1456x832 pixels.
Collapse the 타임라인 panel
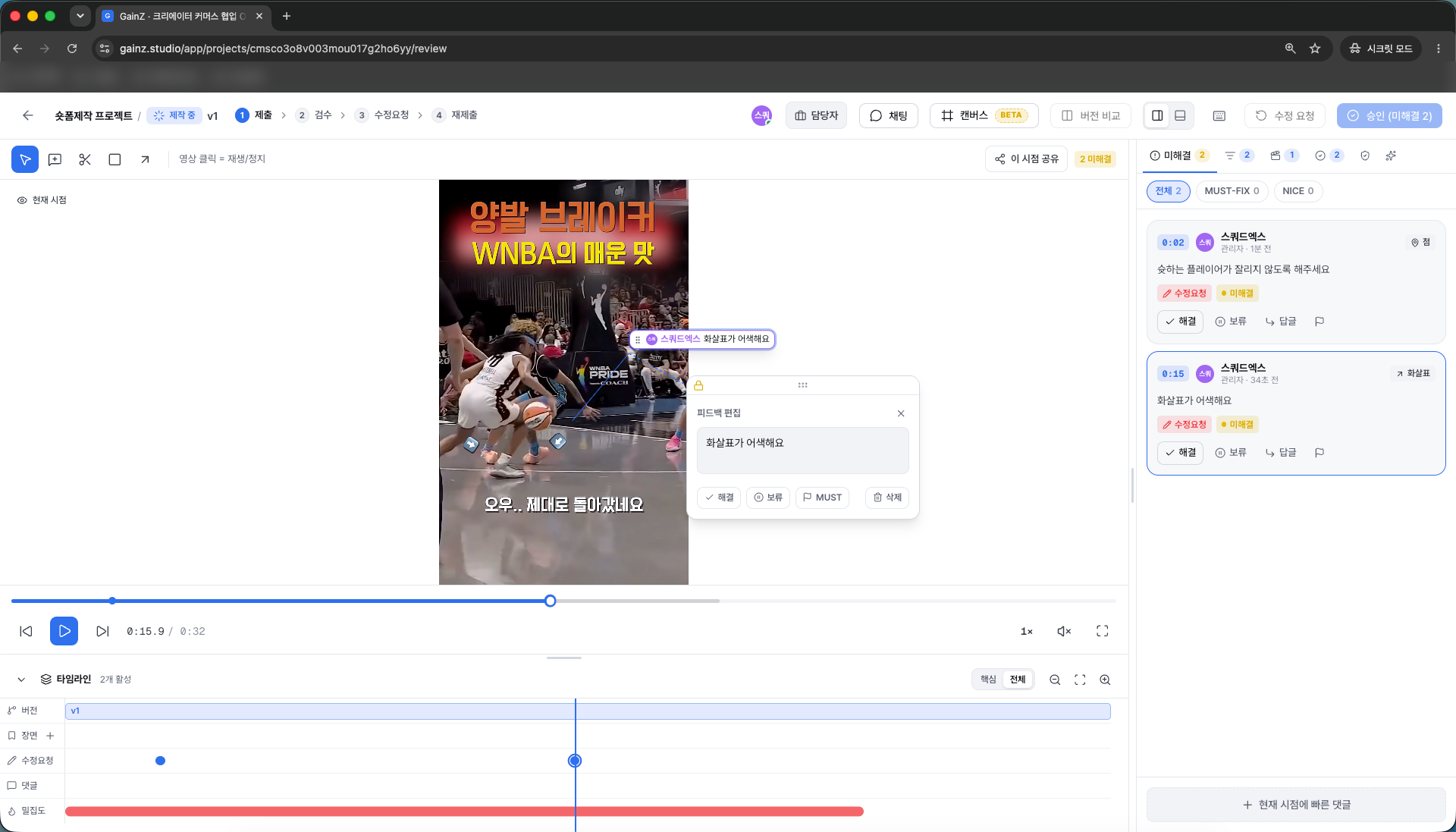pyautogui.click(x=21, y=680)
